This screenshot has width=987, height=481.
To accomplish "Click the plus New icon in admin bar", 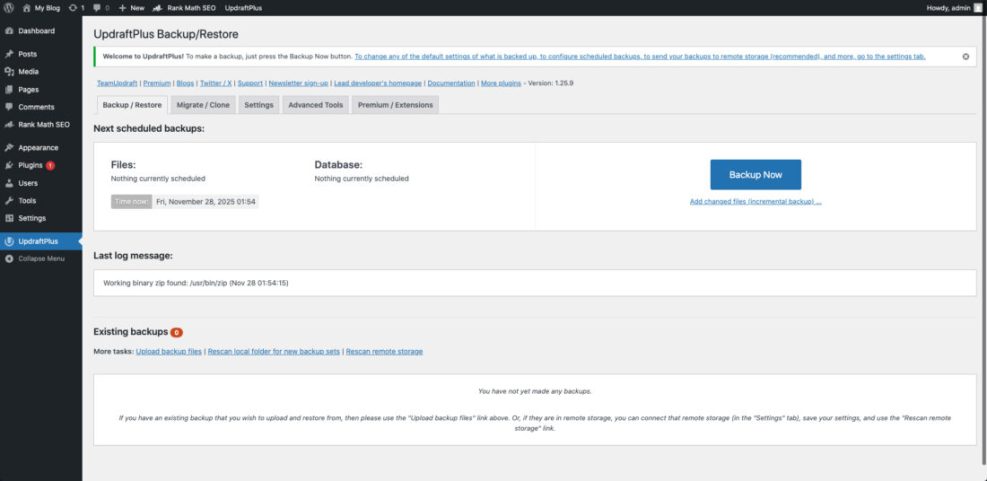I will [122, 8].
